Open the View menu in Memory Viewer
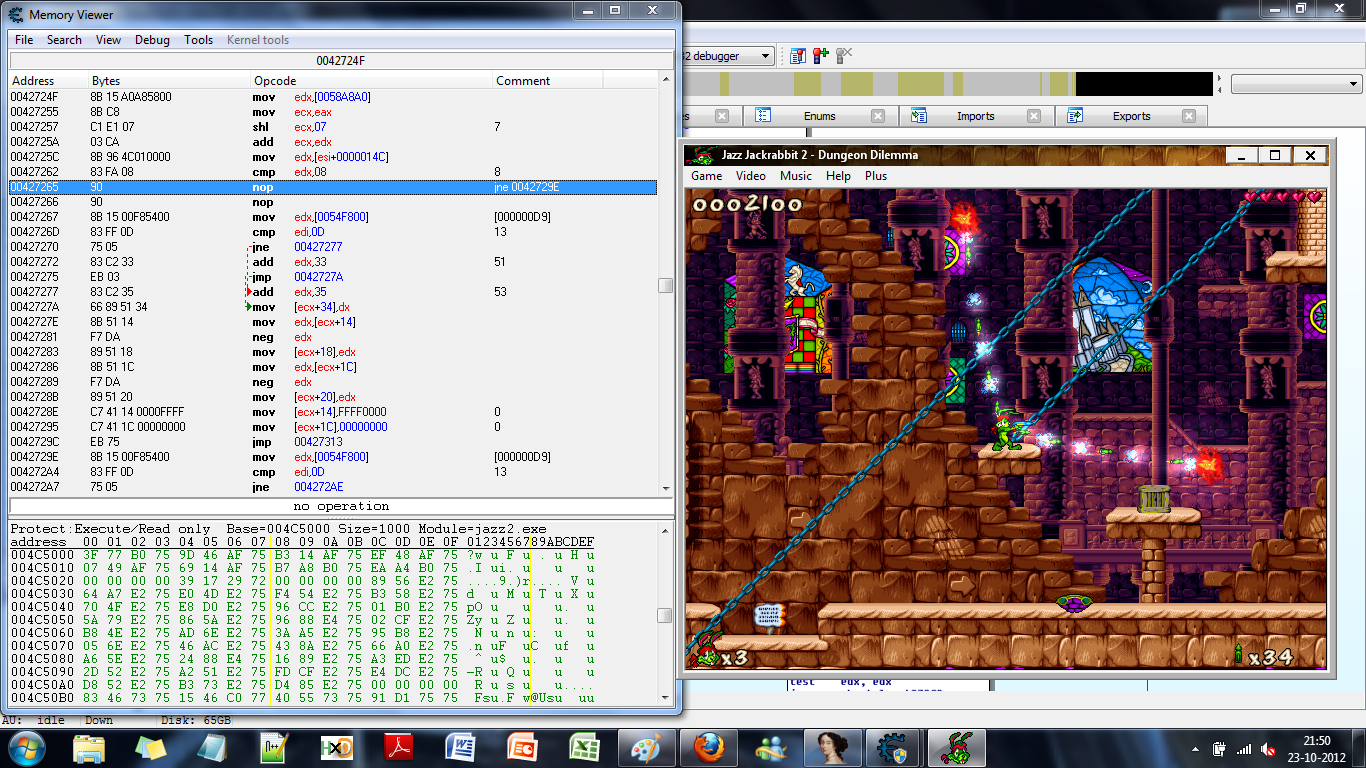 (x=108, y=40)
